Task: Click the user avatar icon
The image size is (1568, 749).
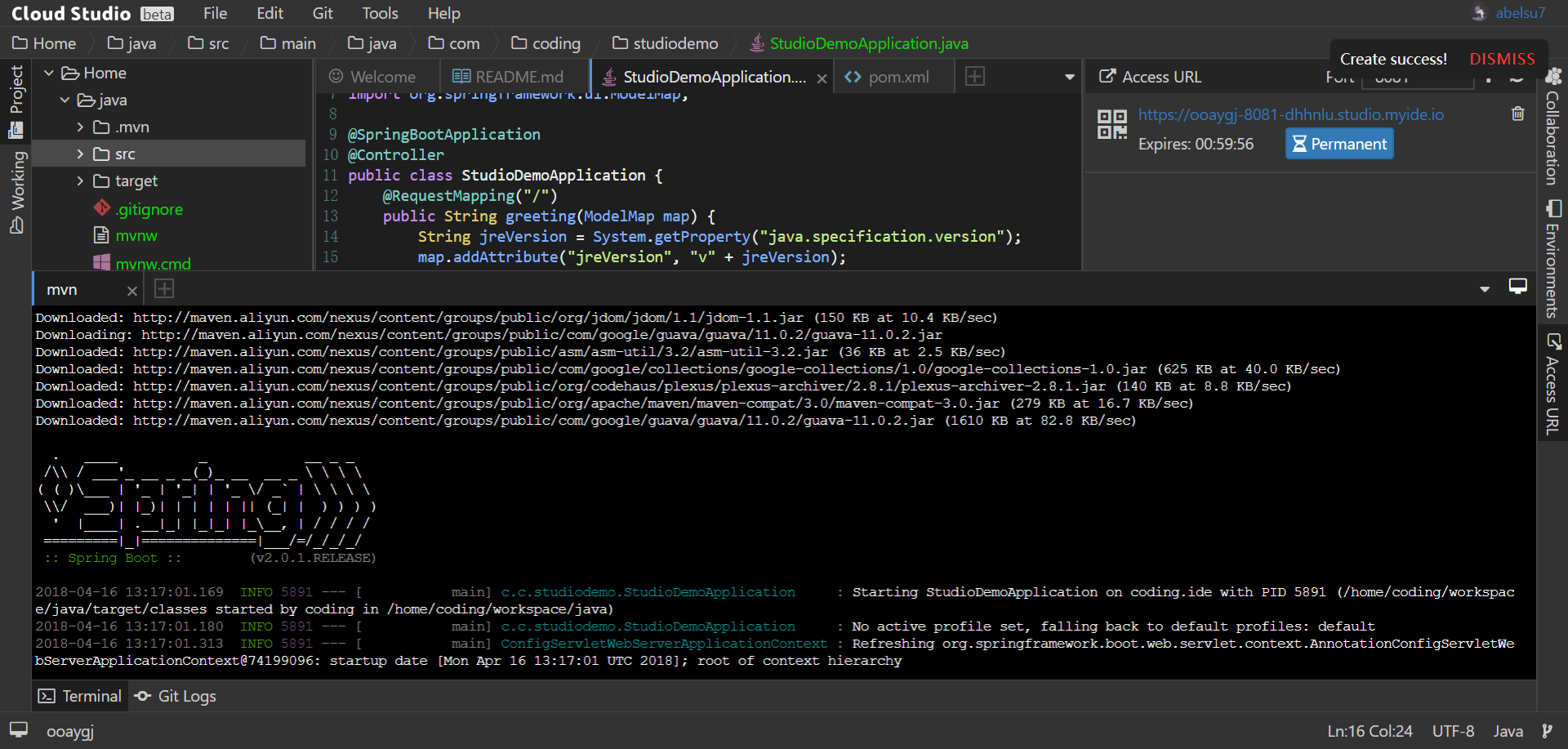Action: [1479, 13]
